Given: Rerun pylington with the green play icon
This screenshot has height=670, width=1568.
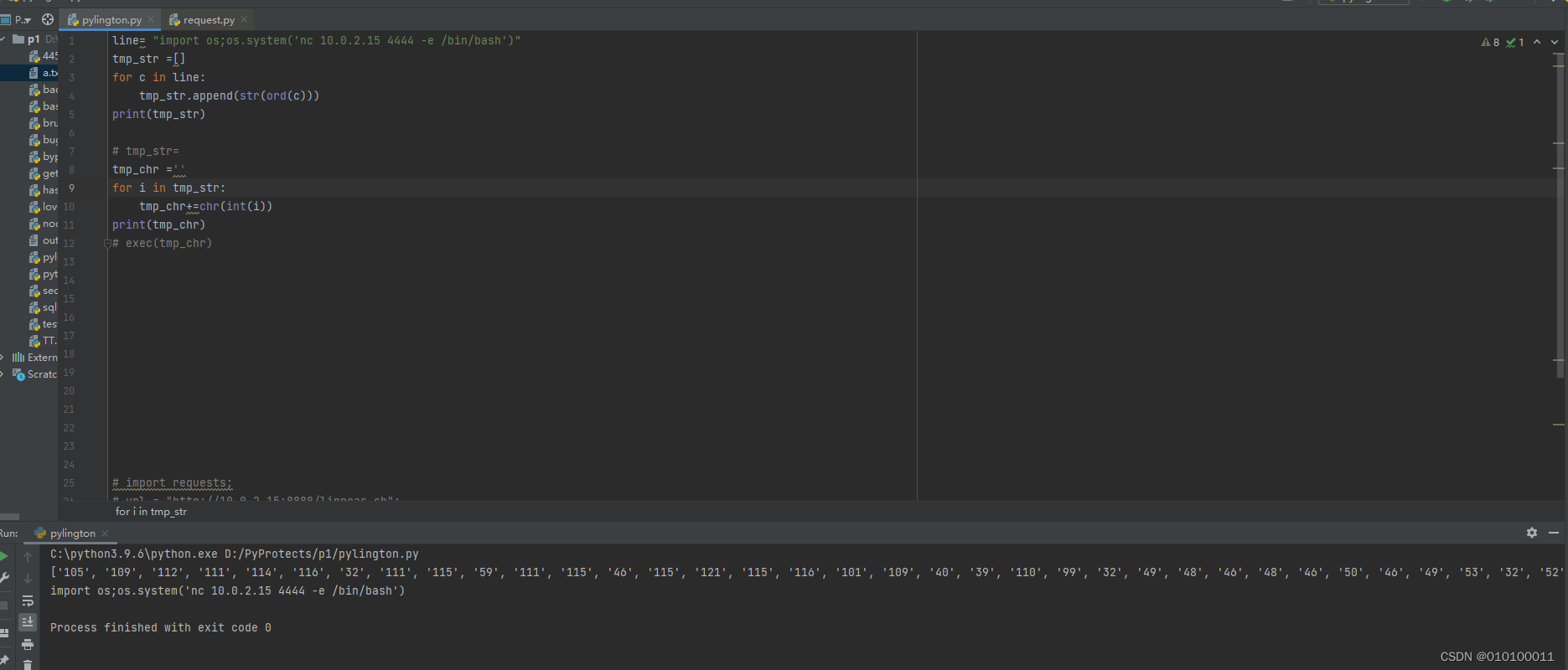Looking at the screenshot, I should pos(4,556).
